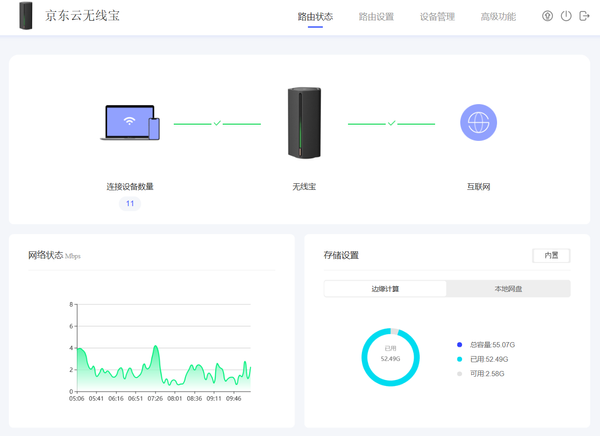600x436 pixels.
Task: Click the power restart icon
Action: click(x=566, y=16)
